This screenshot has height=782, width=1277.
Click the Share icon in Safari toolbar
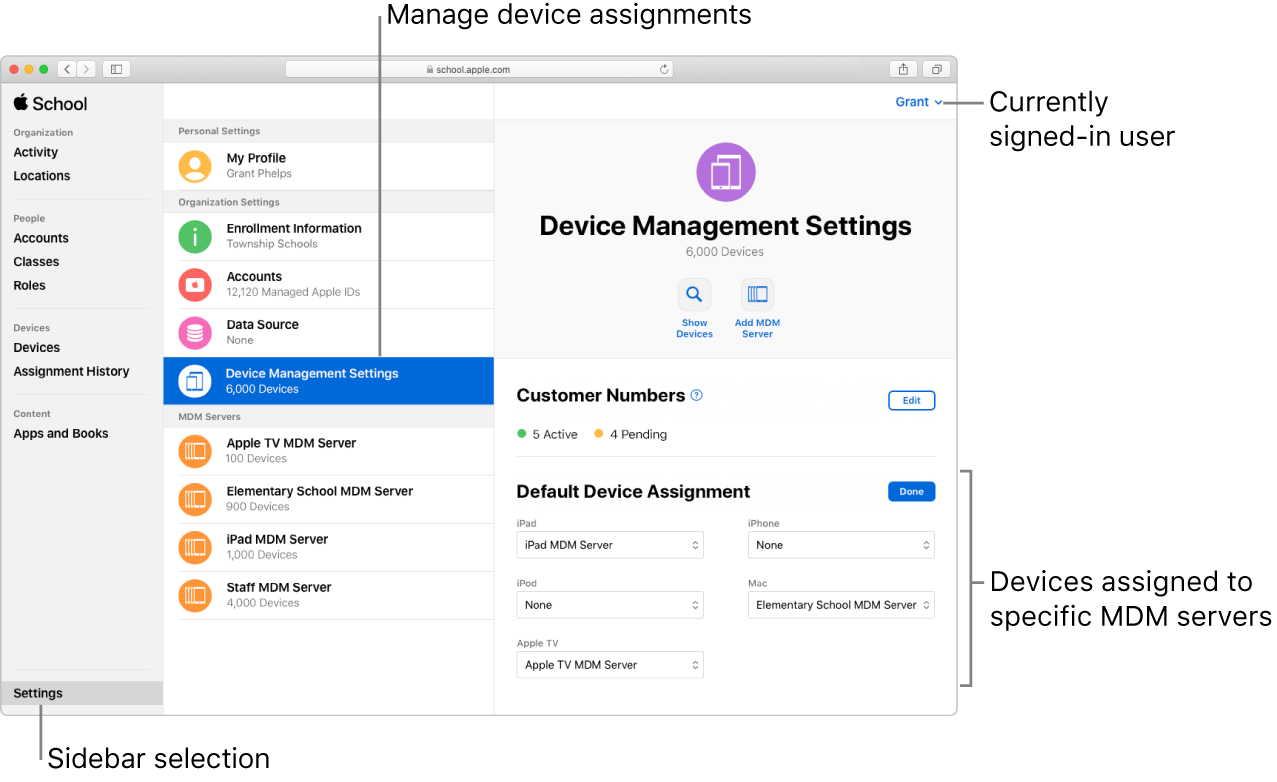[903, 69]
